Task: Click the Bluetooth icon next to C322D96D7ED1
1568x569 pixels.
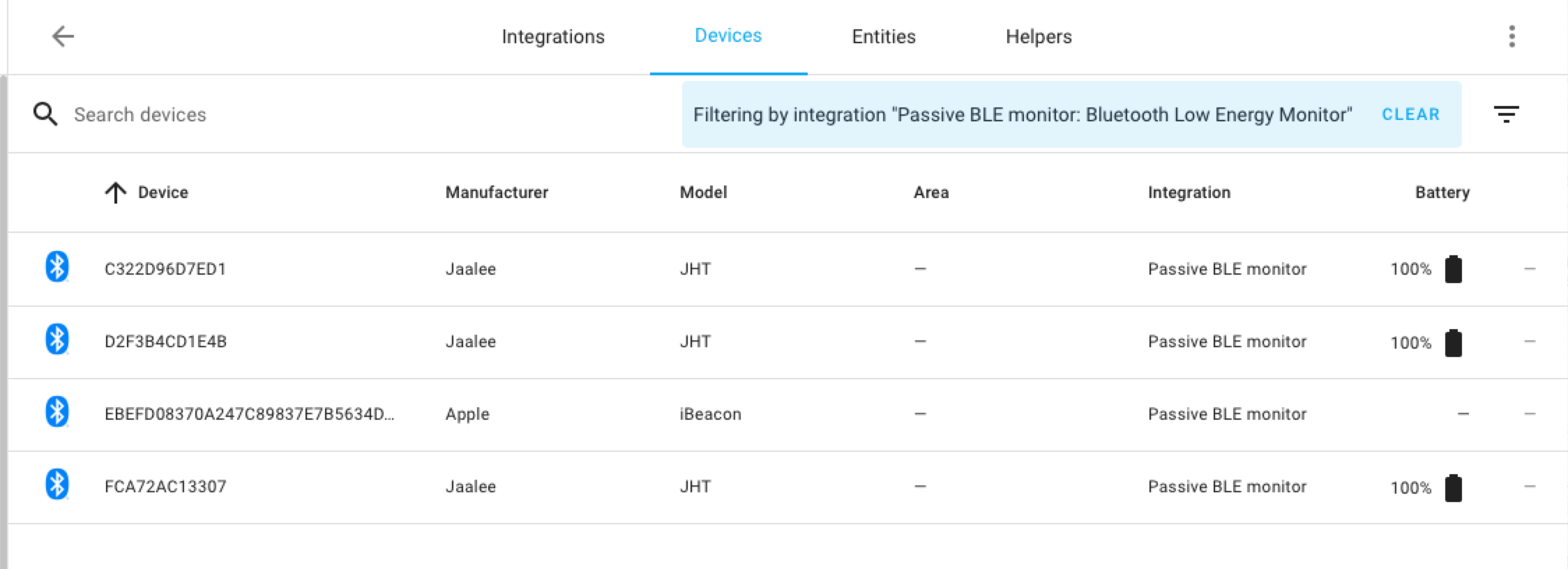Action: (56, 268)
